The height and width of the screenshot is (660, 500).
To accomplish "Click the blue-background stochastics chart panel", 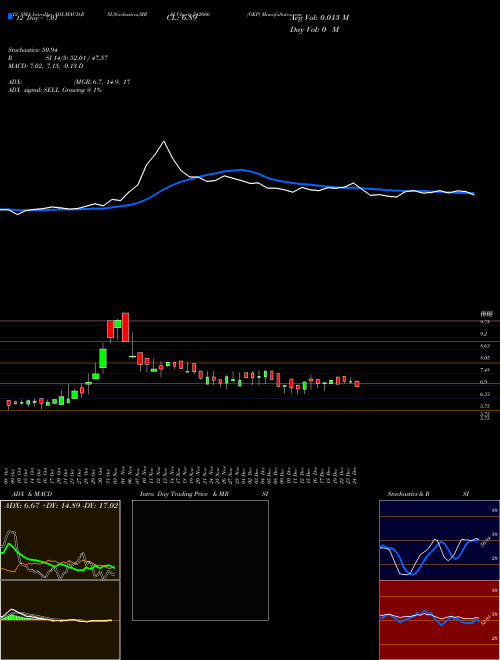I will tap(439, 540).
